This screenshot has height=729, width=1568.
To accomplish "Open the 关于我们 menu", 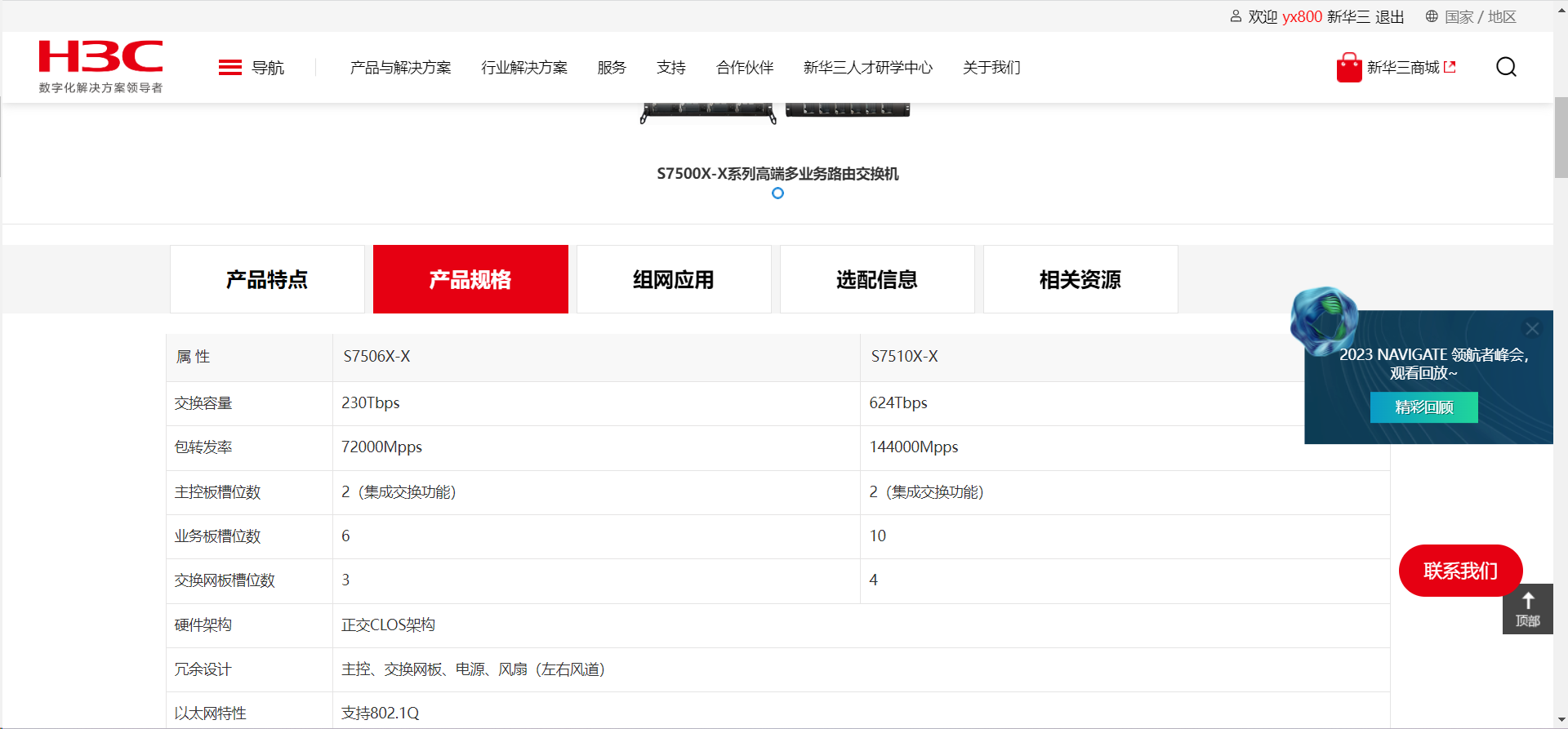I will tap(991, 68).
